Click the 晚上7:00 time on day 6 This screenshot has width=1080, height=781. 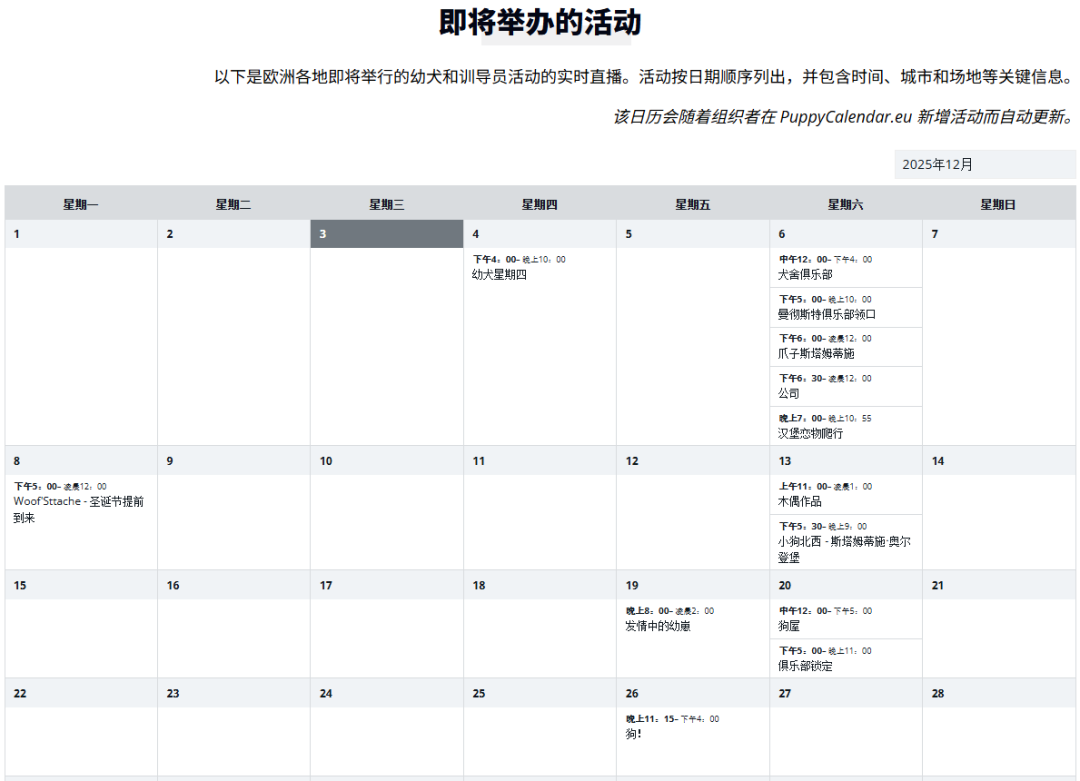click(800, 419)
